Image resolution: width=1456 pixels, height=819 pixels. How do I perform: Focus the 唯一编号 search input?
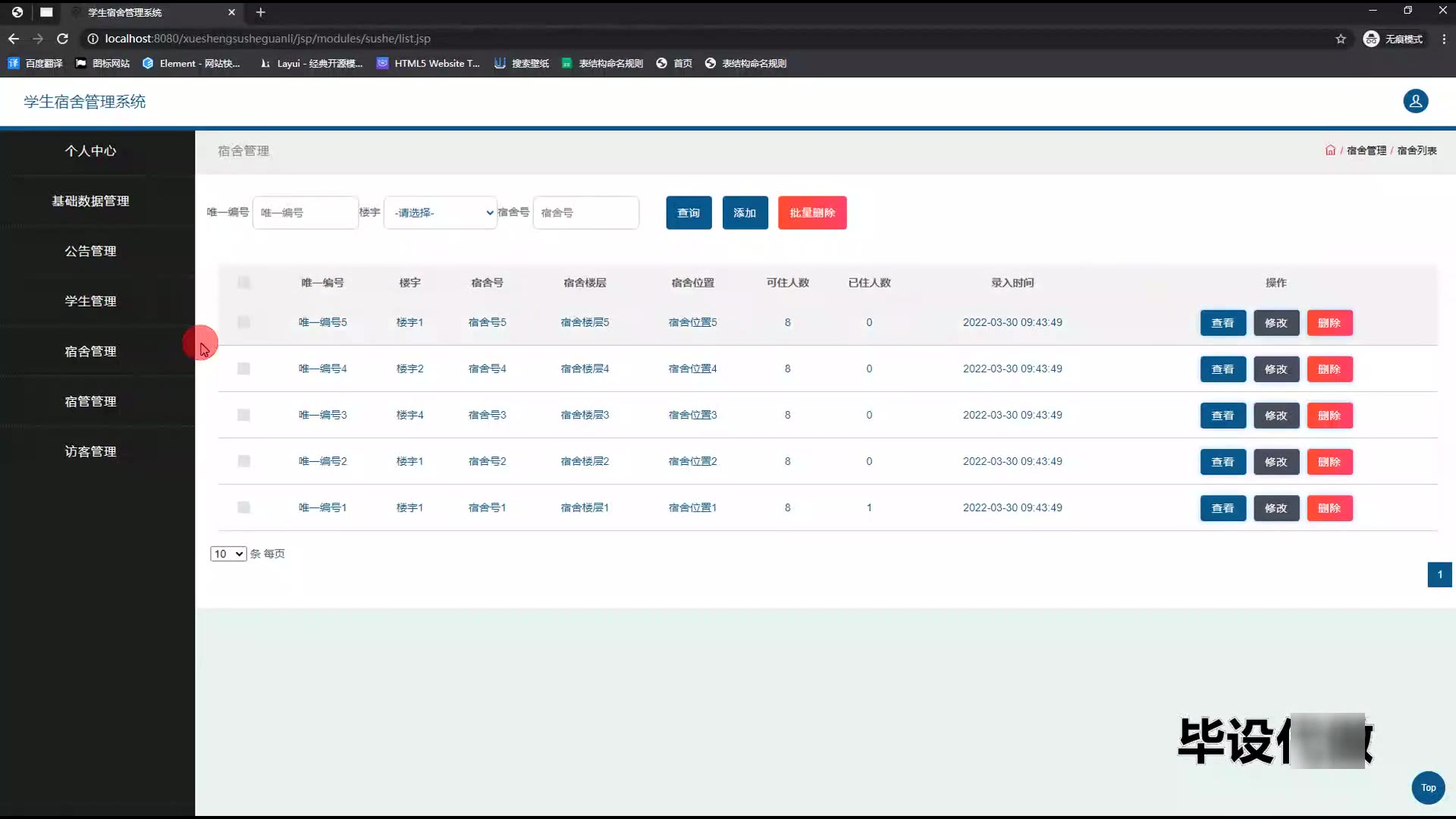coord(306,212)
